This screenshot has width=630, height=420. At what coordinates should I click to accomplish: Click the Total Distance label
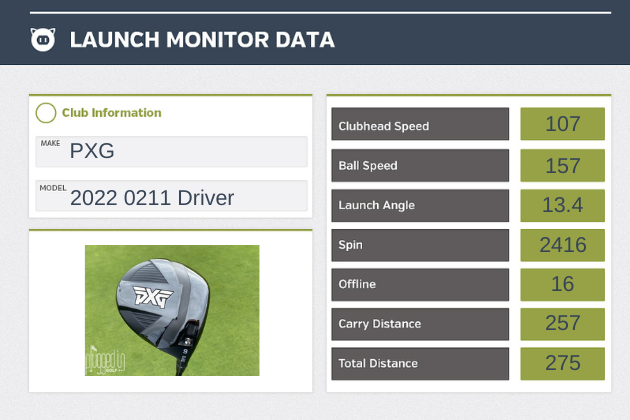[420, 363]
